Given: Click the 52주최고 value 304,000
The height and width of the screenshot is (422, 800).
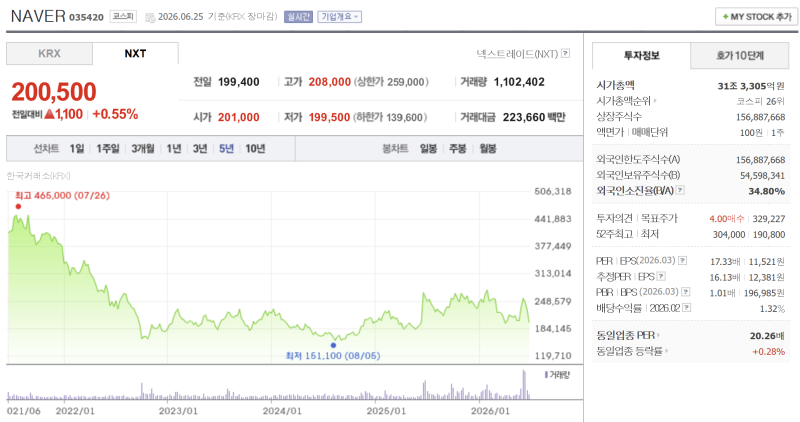Looking at the screenshot, I should [x=729, y=234].
